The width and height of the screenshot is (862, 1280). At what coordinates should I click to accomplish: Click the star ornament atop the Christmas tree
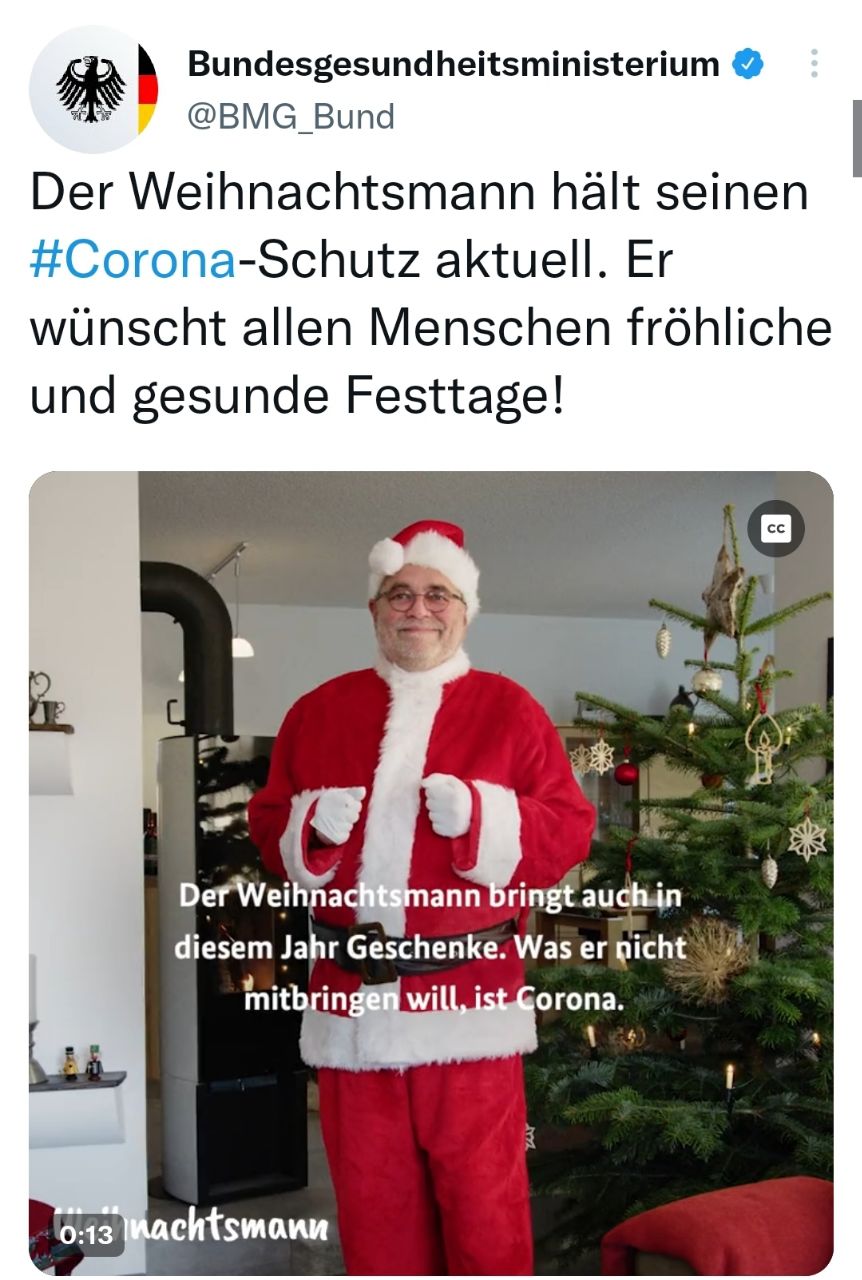coord(723,590)
